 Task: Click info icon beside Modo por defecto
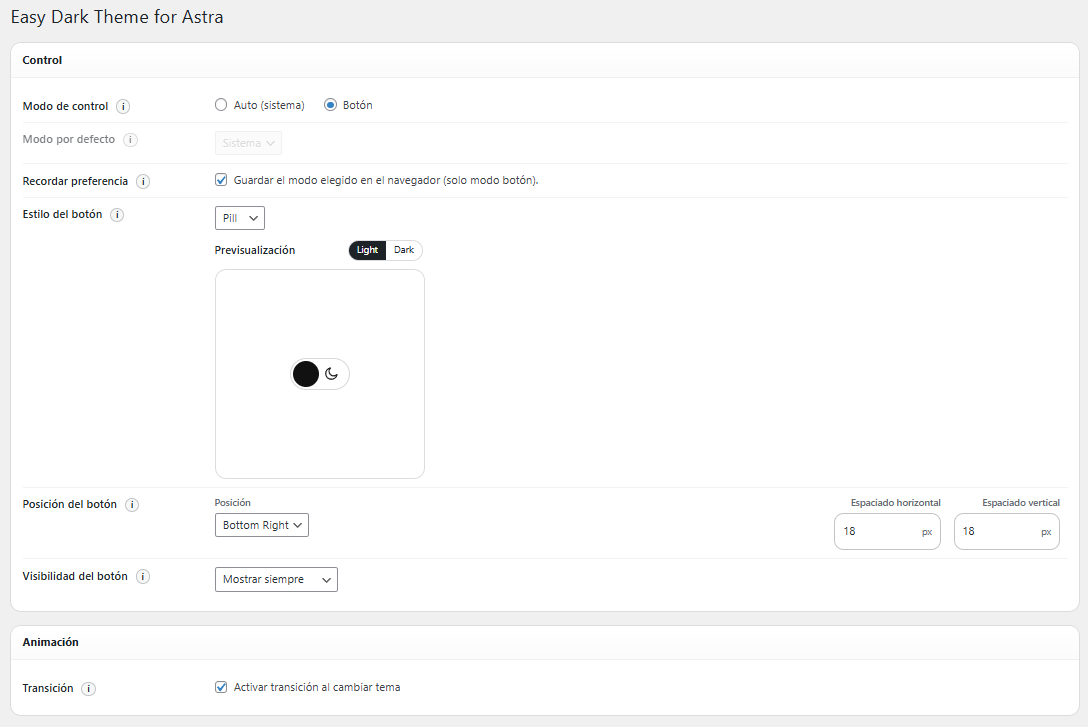130,140
